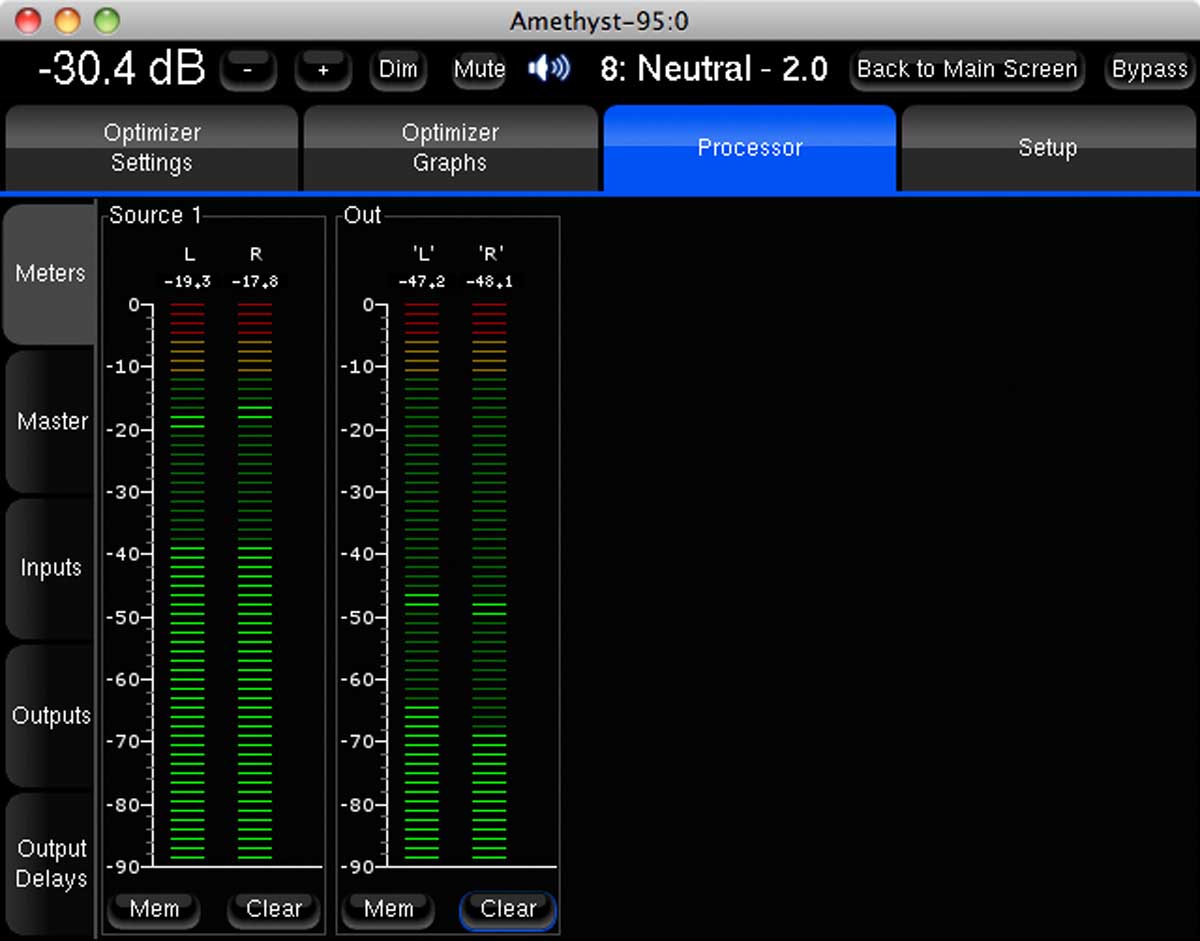
Task: Go to the Inputs sidebar section
Action: [50, 568]
